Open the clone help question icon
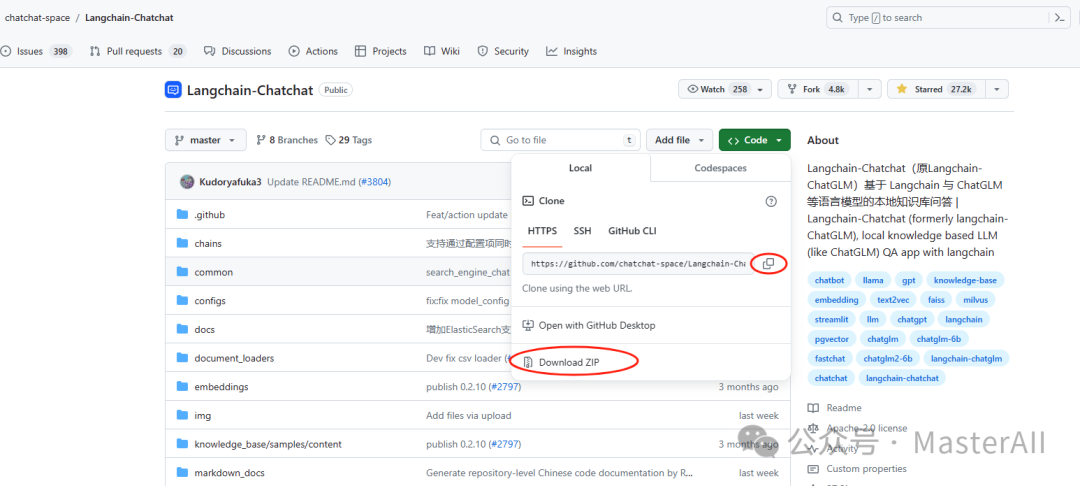This screenshot has width=1080, height=486. coord(771,201)
